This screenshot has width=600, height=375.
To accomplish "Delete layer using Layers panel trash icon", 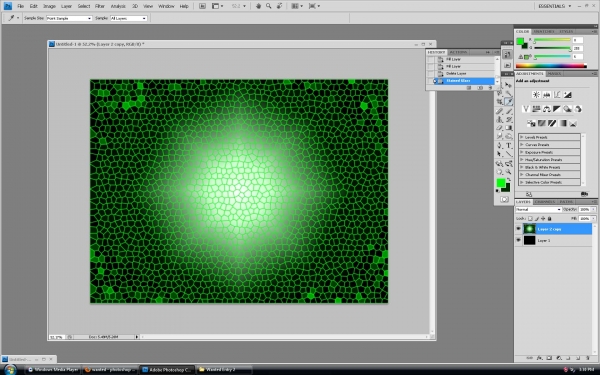I will (588, 358).
